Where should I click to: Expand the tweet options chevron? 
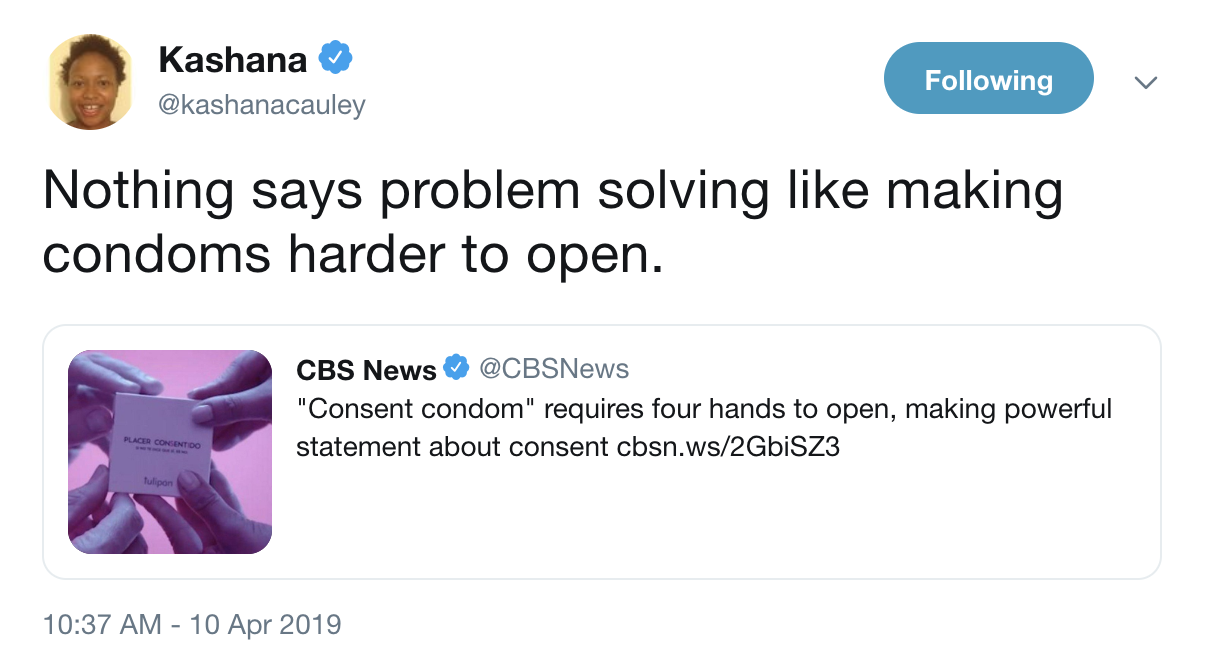point(1146,82)
